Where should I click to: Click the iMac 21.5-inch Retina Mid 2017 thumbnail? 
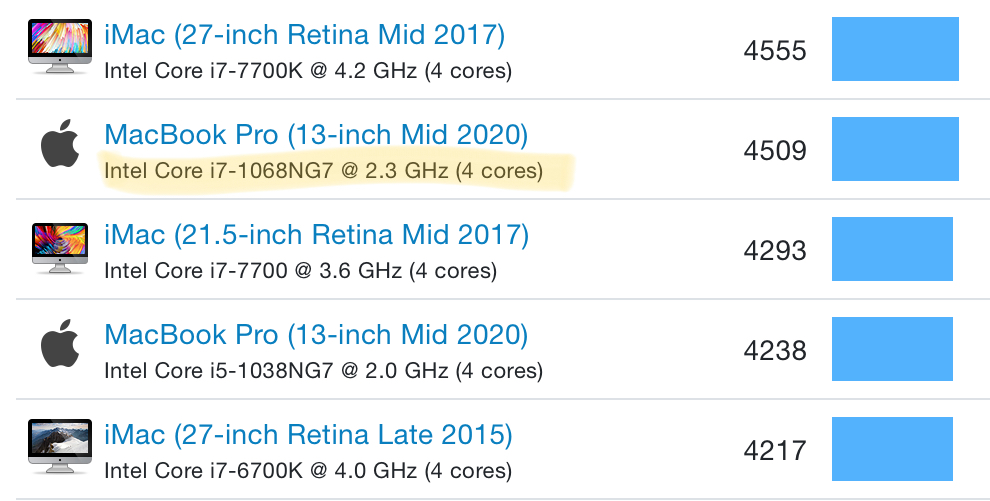point(60,248)
